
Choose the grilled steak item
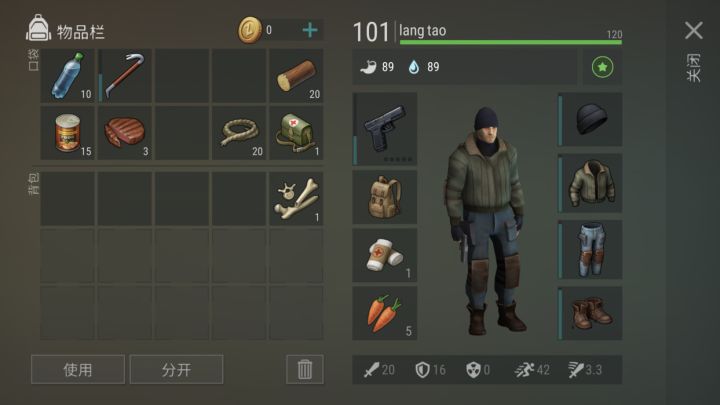click(124, 133)
